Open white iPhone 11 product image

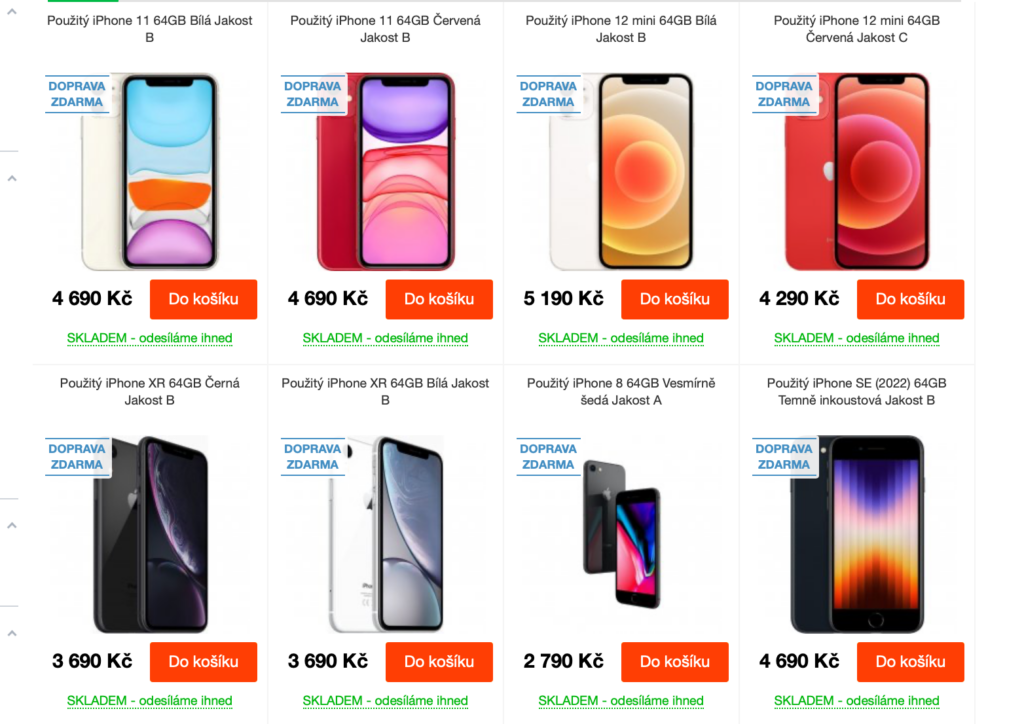click(x=150, y=171)
